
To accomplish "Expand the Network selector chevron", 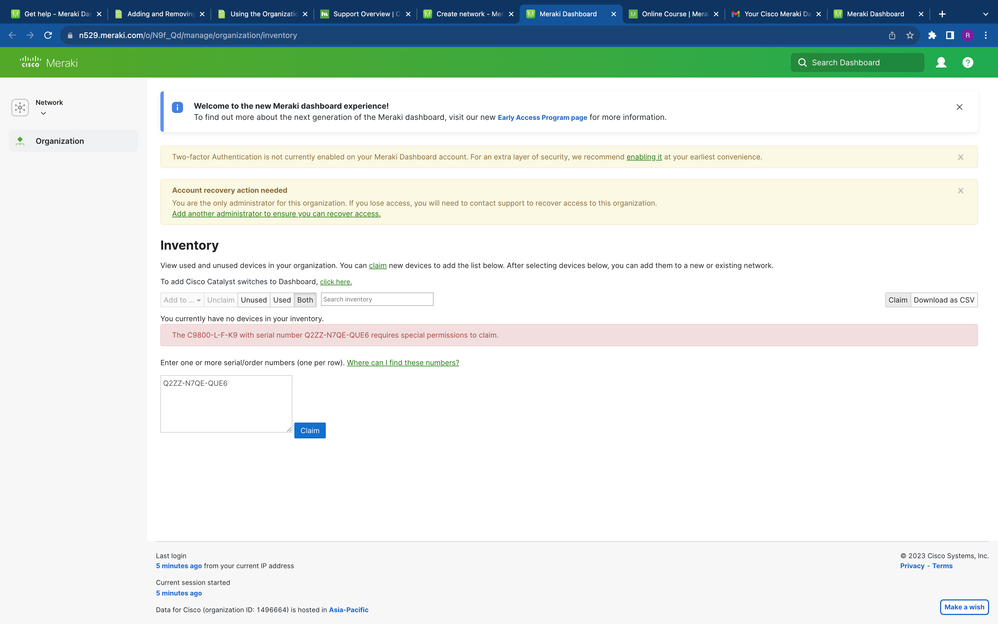I will pyautogui.click(x=43, y=113).
